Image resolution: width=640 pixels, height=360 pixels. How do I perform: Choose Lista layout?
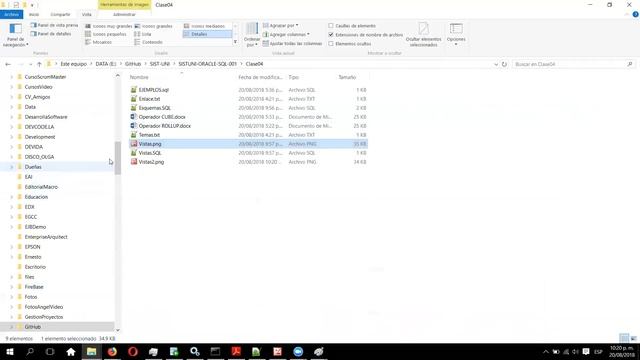coord(143,34)
